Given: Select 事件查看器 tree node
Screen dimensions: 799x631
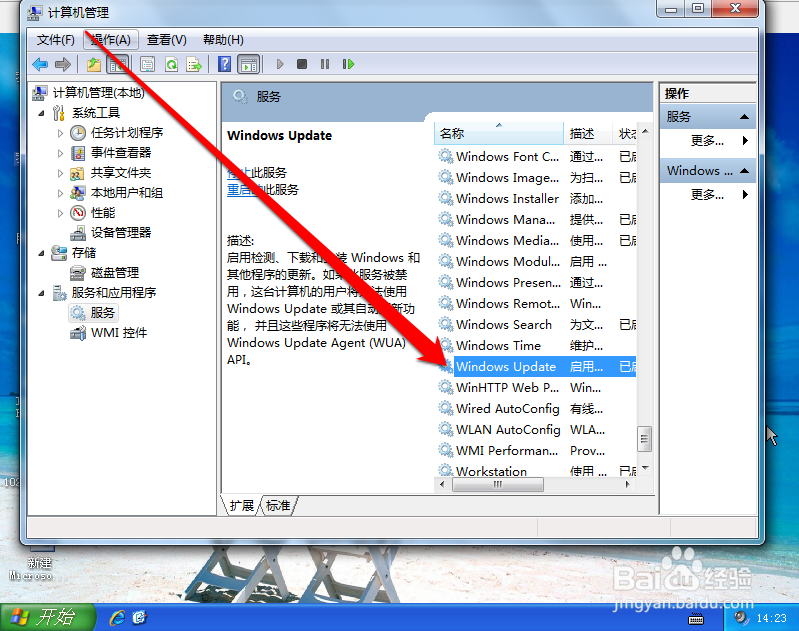Looking at the screenshot, I should [121, 153].
